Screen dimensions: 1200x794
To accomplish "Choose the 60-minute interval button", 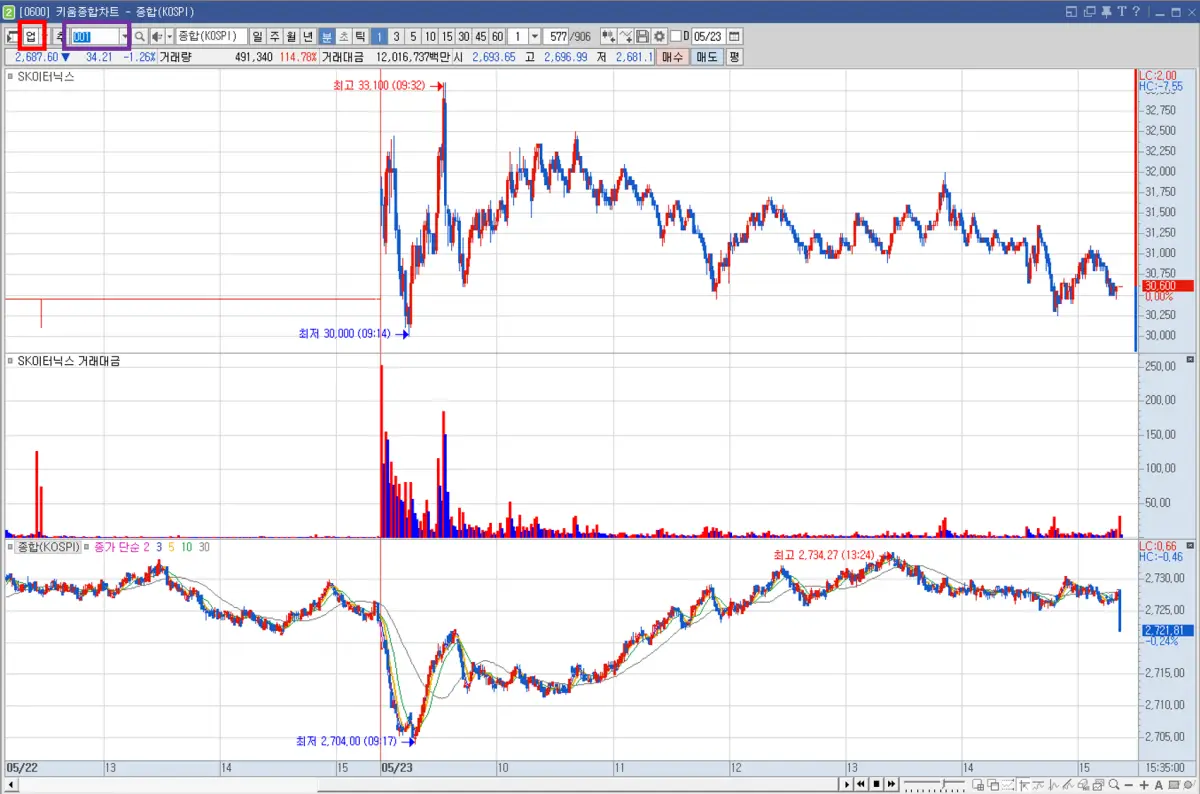I will (x=498, y=36).
